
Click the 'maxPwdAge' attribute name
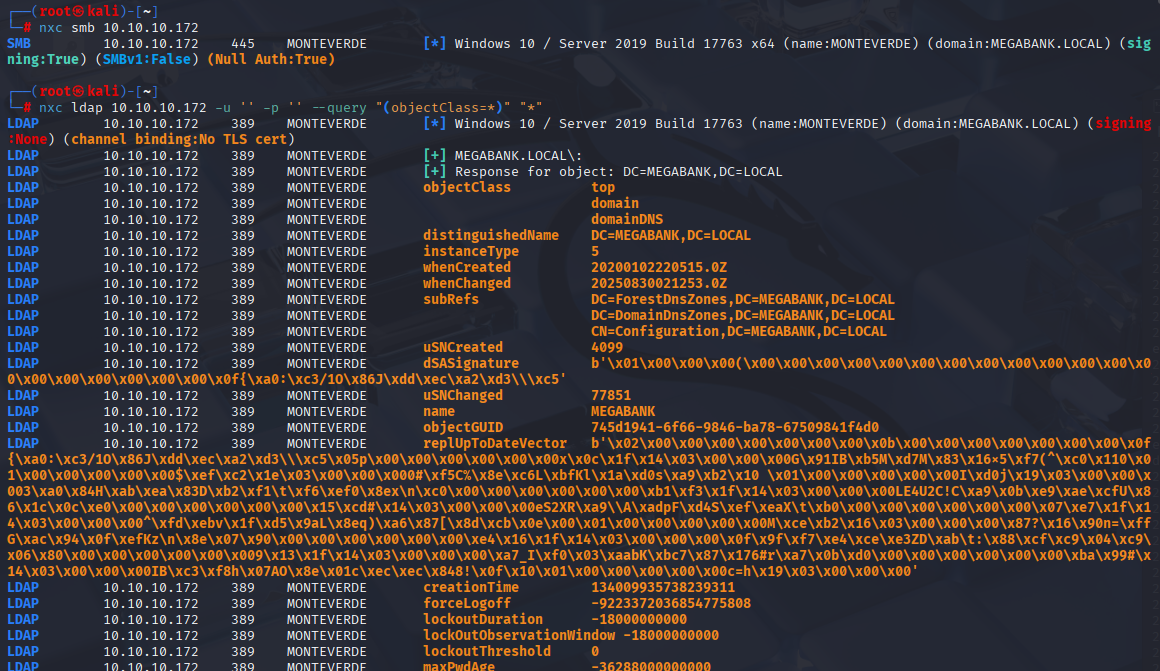click(x=459, y=667)
